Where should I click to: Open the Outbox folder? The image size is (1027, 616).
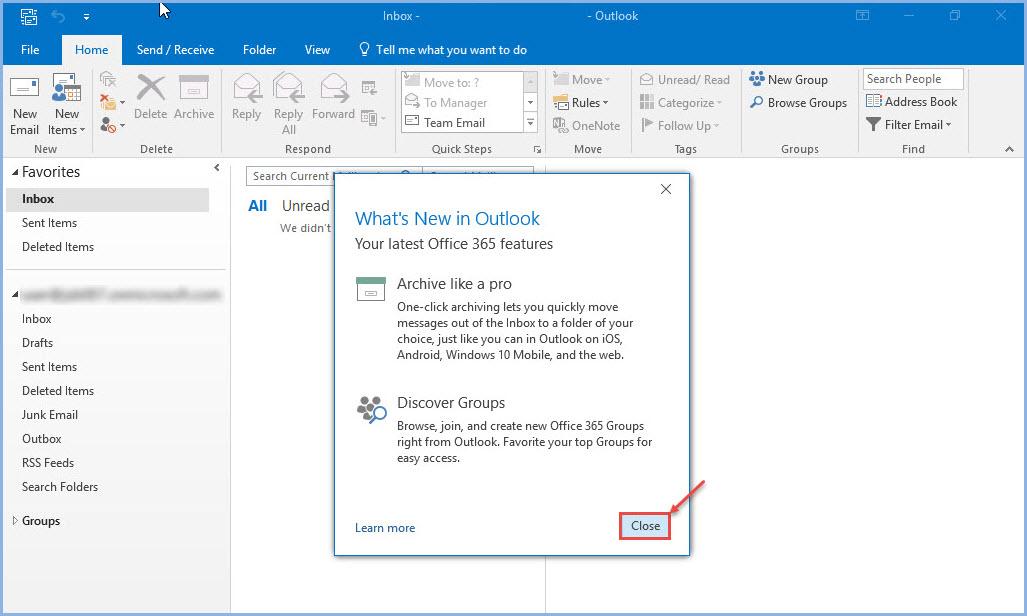click(x=41, y=439)
